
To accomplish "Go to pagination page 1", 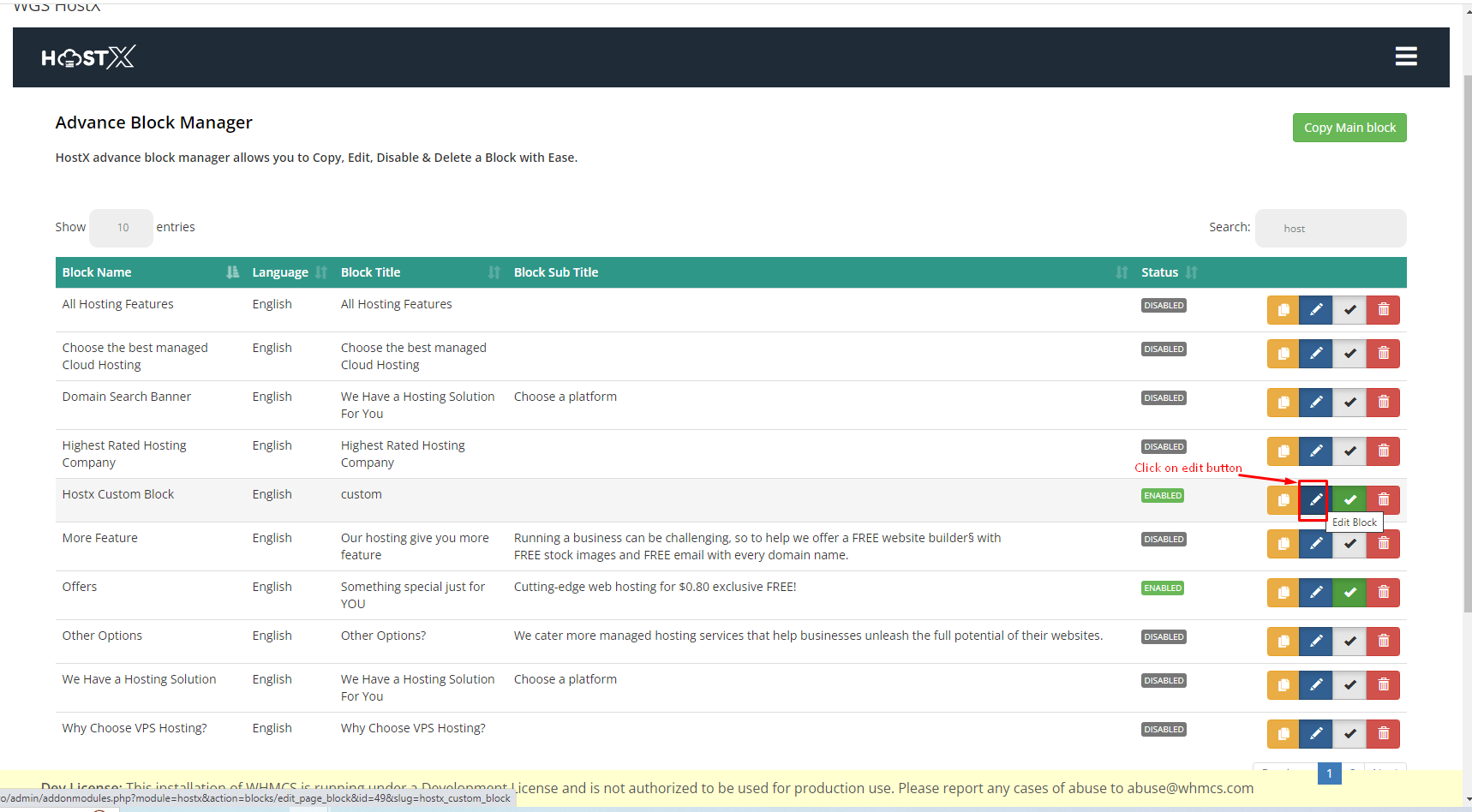I will (x=1329, y=773).
